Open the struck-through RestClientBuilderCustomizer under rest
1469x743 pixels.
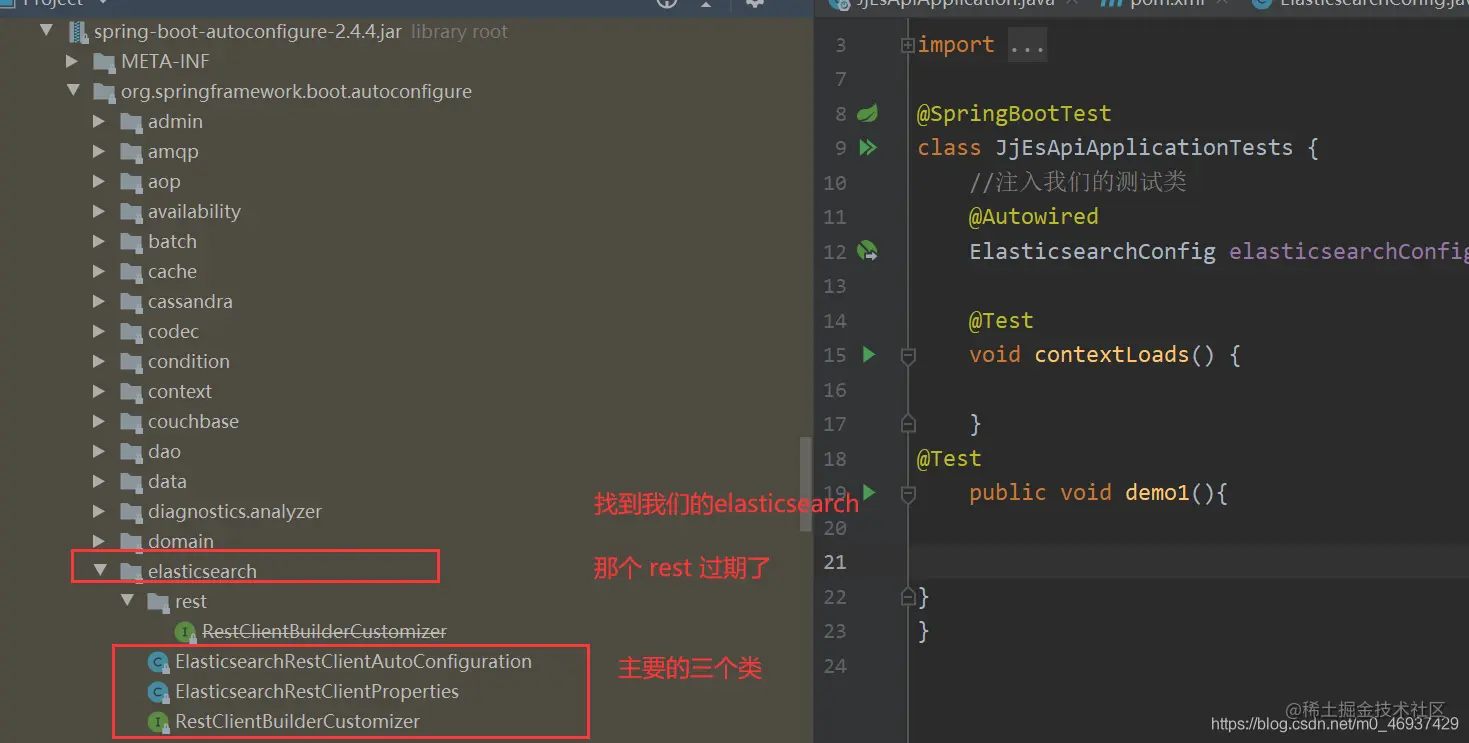tap(324, 631)
